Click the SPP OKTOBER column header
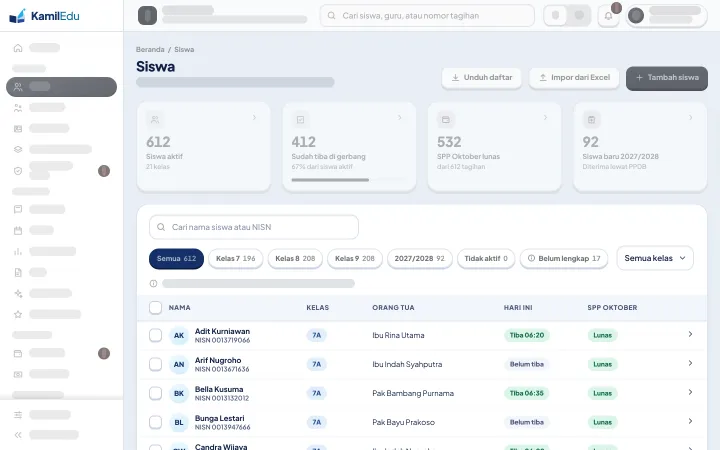The height and width of the screenshot is (450, 720). (612, 308)
